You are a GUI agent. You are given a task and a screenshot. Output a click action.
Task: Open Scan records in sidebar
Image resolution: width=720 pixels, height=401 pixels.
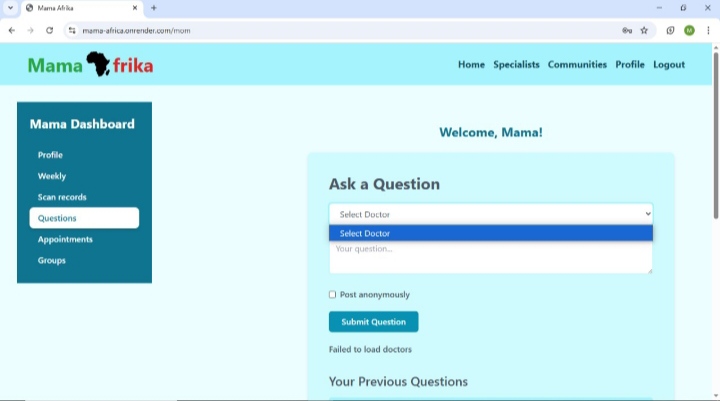coord(84,197)
